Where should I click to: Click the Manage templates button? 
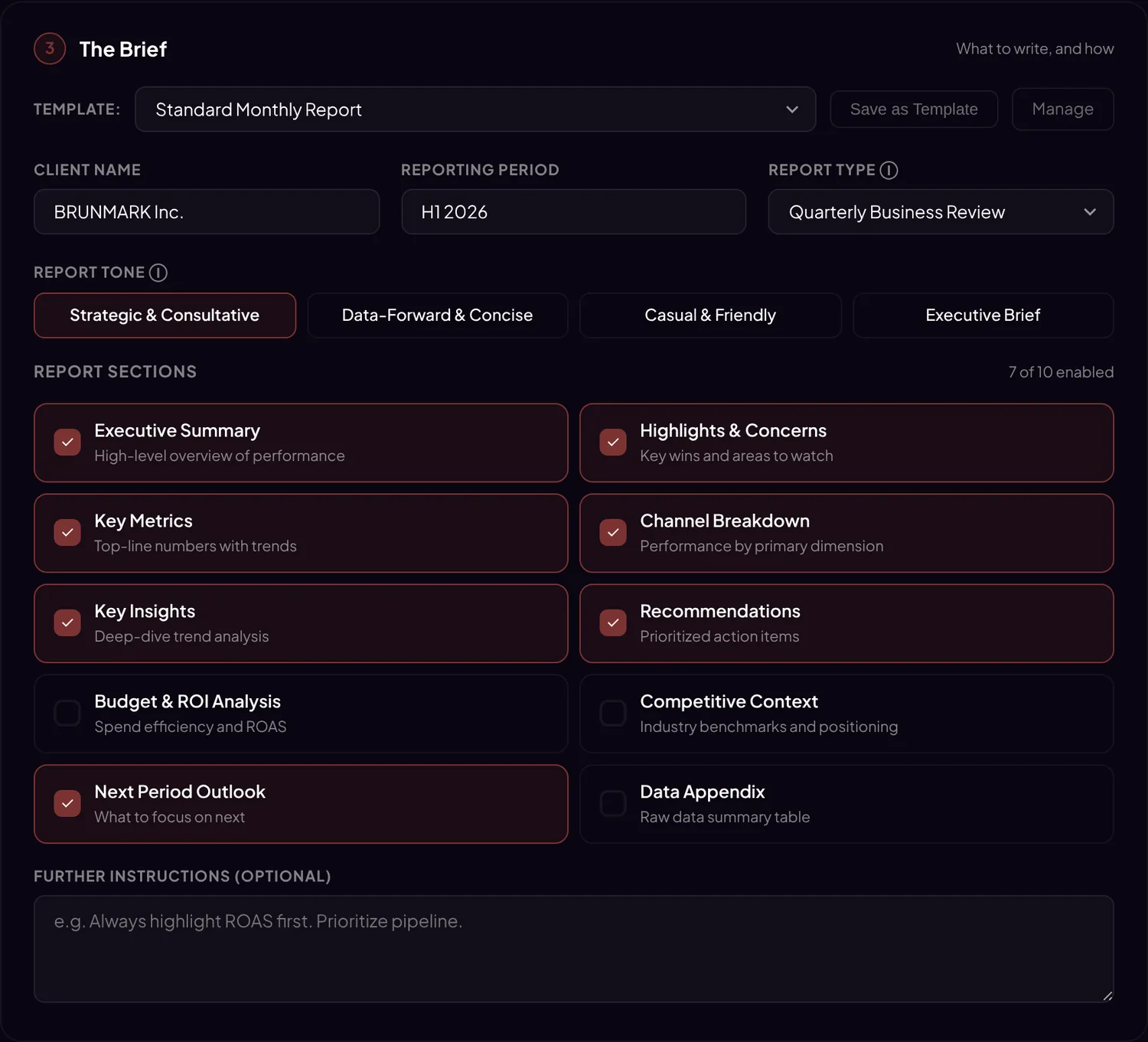[1063, 109]
